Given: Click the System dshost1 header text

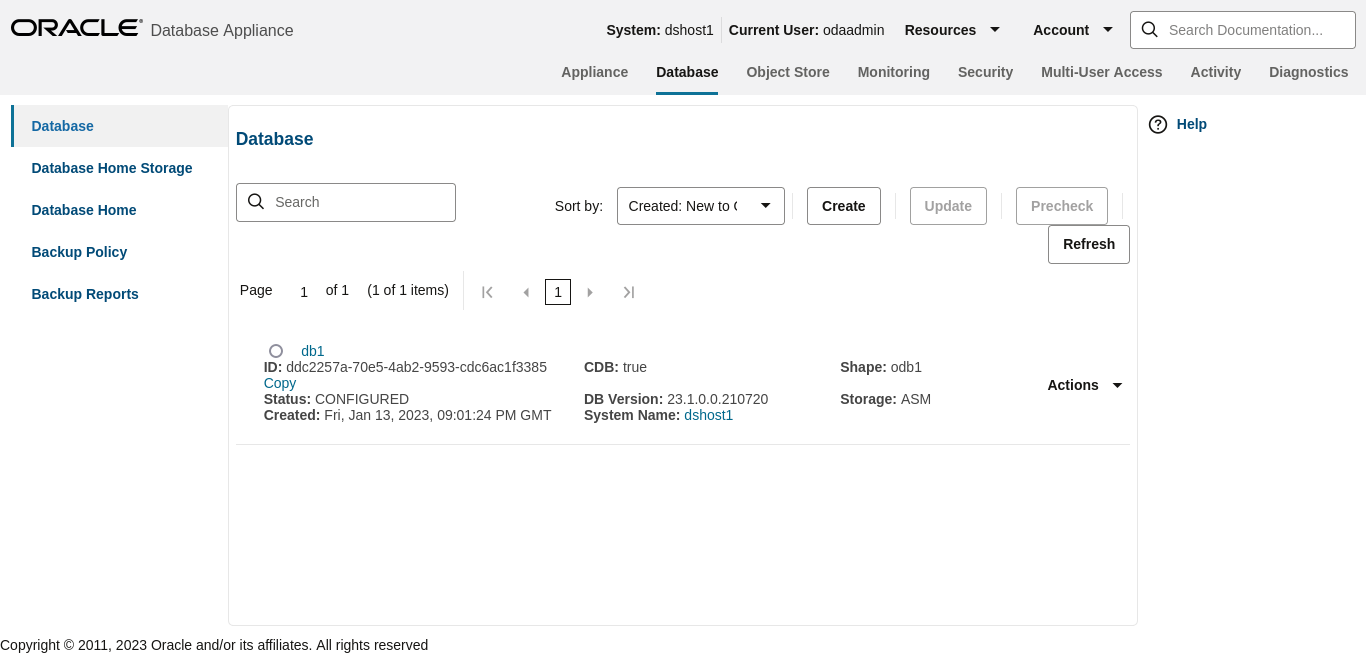Looking at the screenshot, I should click(660, 30).
